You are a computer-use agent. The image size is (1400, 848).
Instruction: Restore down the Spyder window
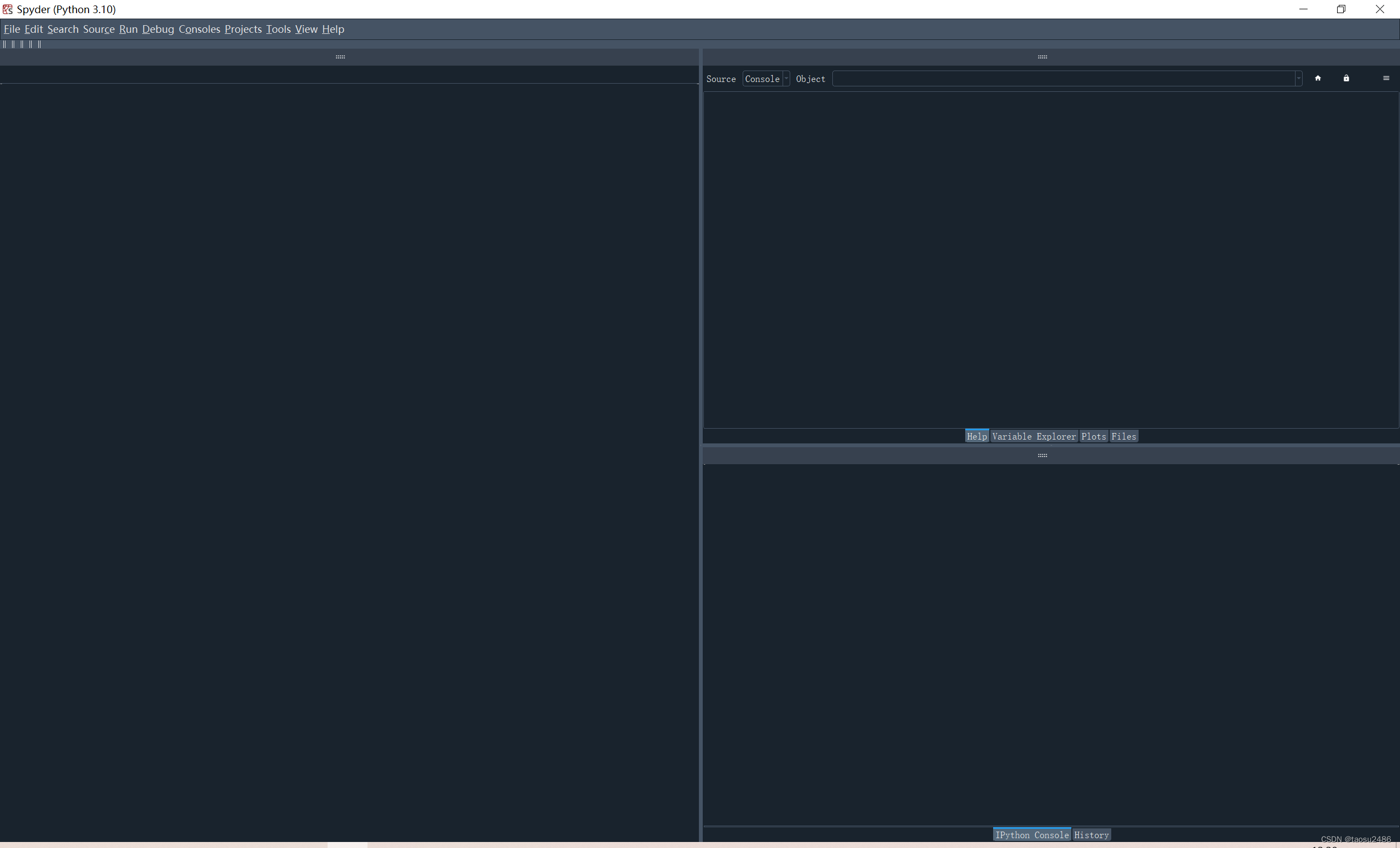pyautogui.click(x=1341, y=9)
